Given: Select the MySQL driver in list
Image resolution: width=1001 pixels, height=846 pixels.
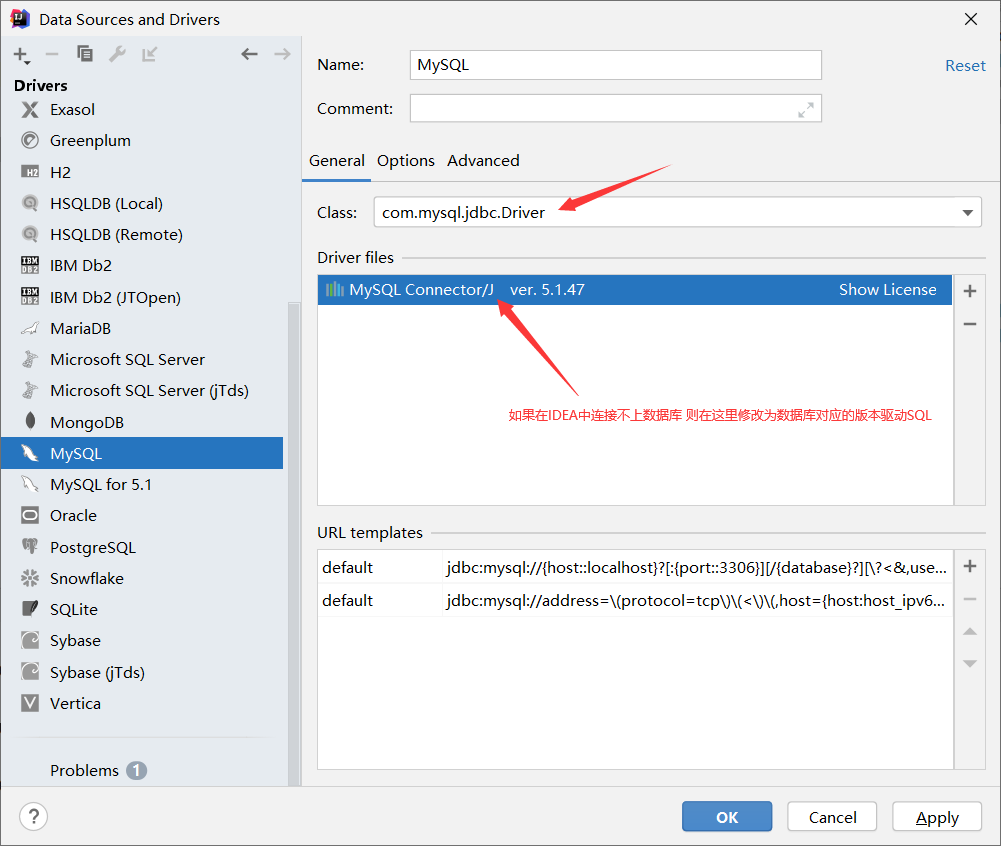Looking at the screenshot, I should (x=142, y=453).
